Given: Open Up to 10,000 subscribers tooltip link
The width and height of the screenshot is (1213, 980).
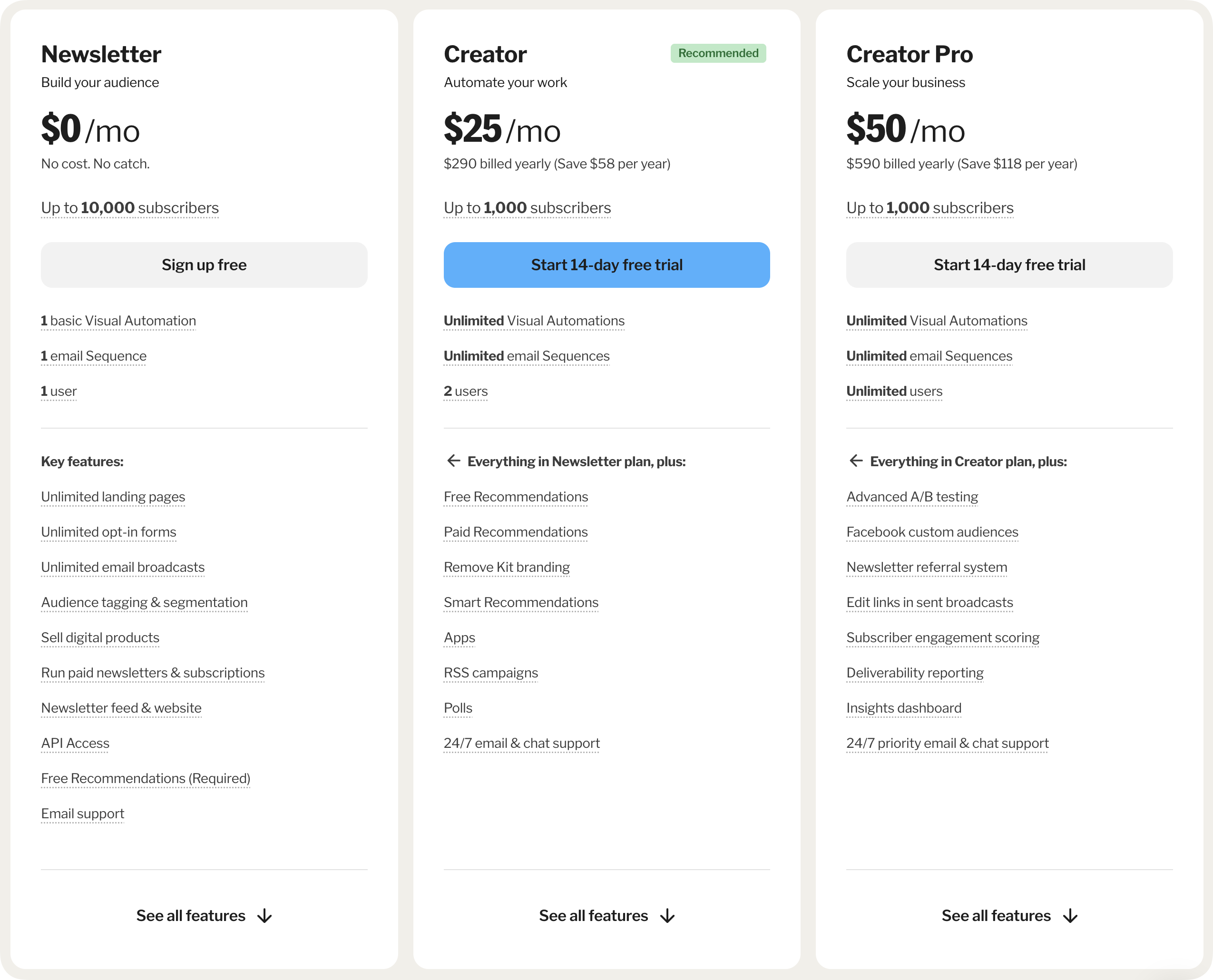Looking at the screenshot, I should [130, 208].
